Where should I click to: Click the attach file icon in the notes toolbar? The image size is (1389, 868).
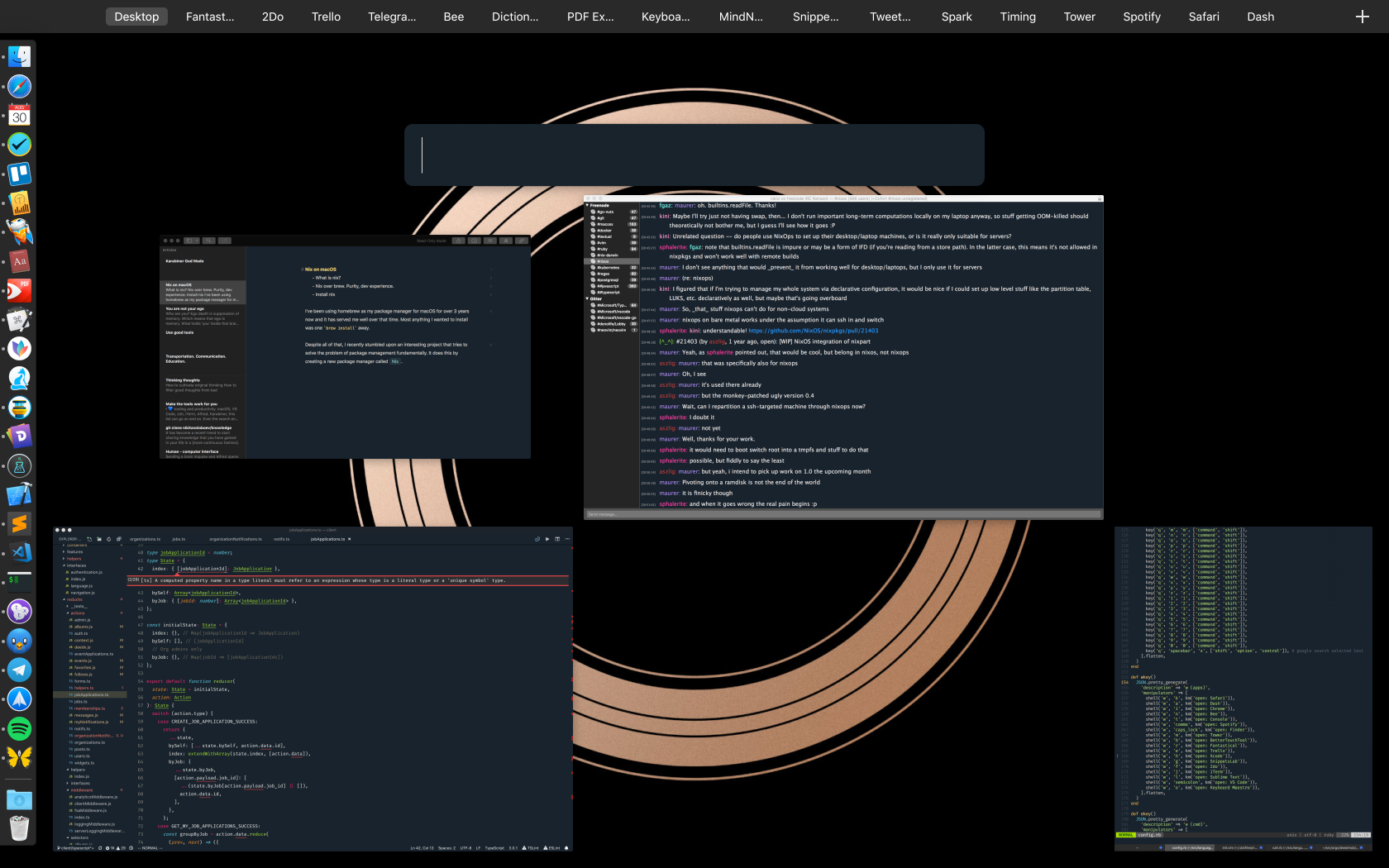click(x=521, y=241)
